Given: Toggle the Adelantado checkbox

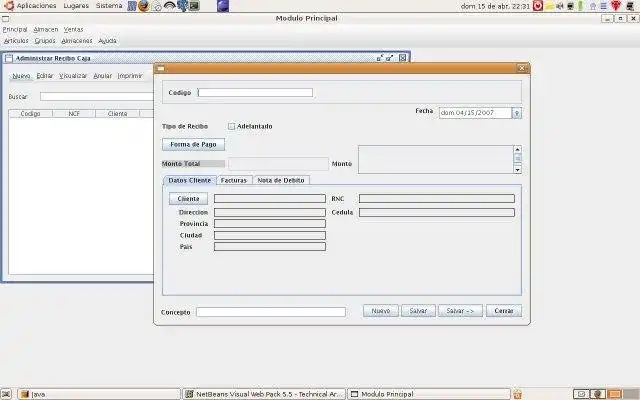Looking at the screenshot, I should tap(231, 127).
